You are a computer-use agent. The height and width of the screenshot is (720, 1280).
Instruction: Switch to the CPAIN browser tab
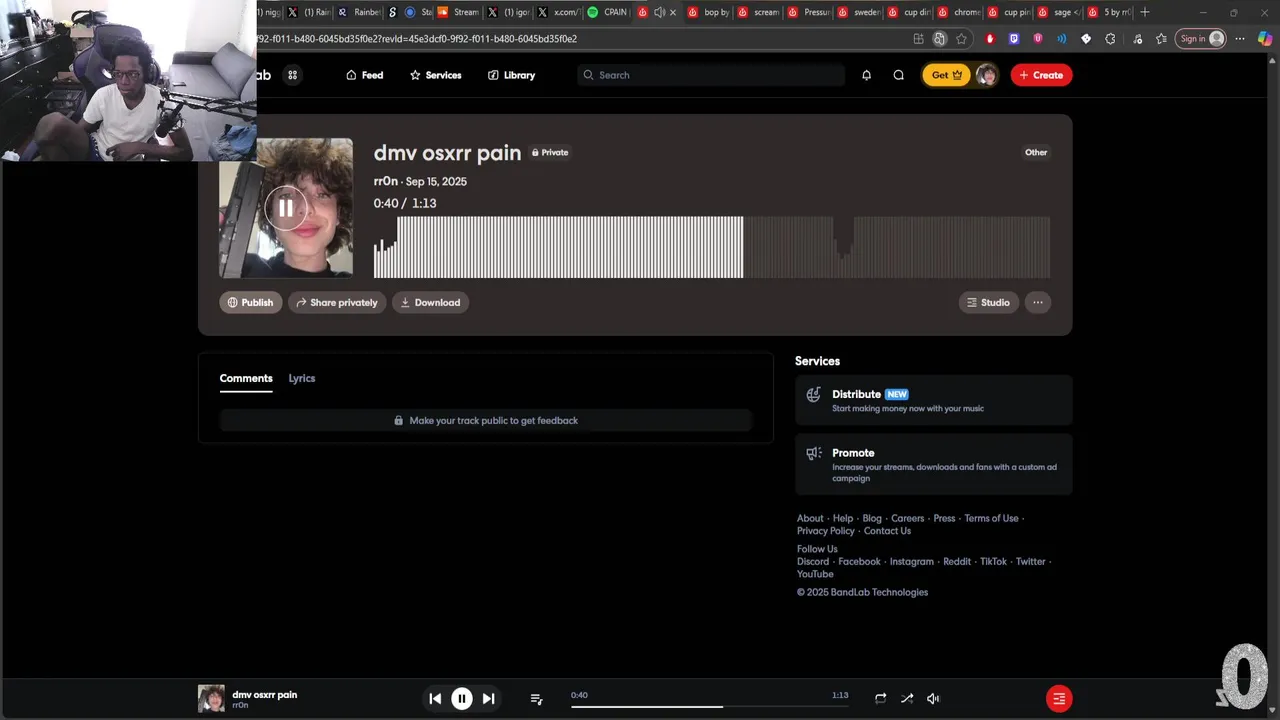(607, 12)
